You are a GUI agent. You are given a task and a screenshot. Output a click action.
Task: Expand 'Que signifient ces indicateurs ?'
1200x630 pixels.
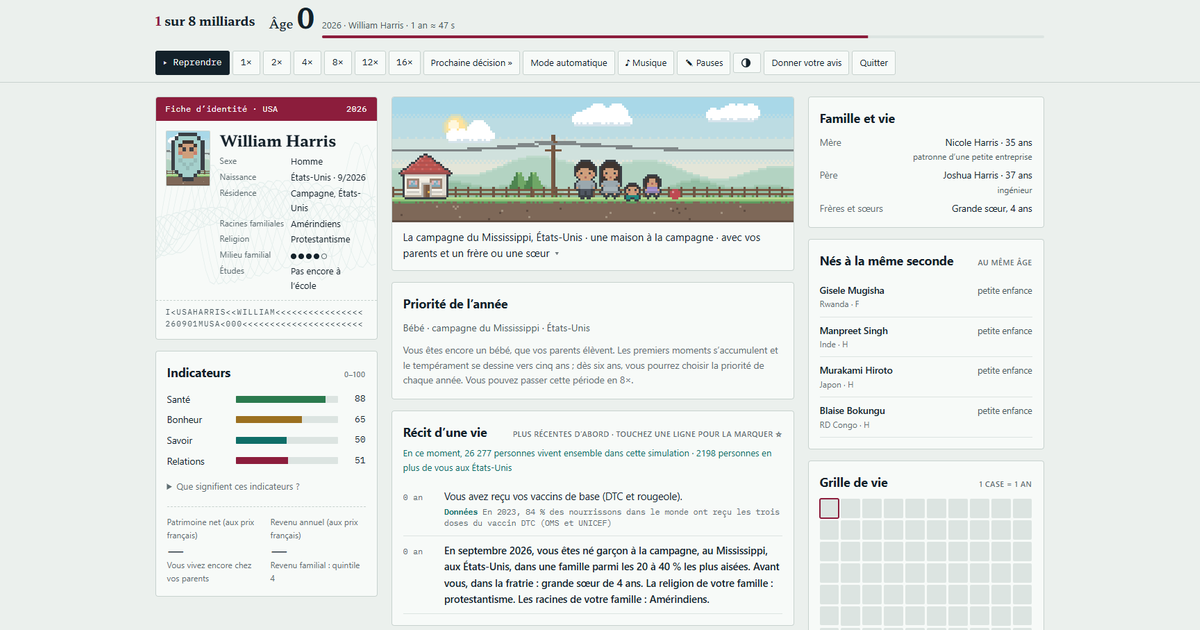coord(233,487)
